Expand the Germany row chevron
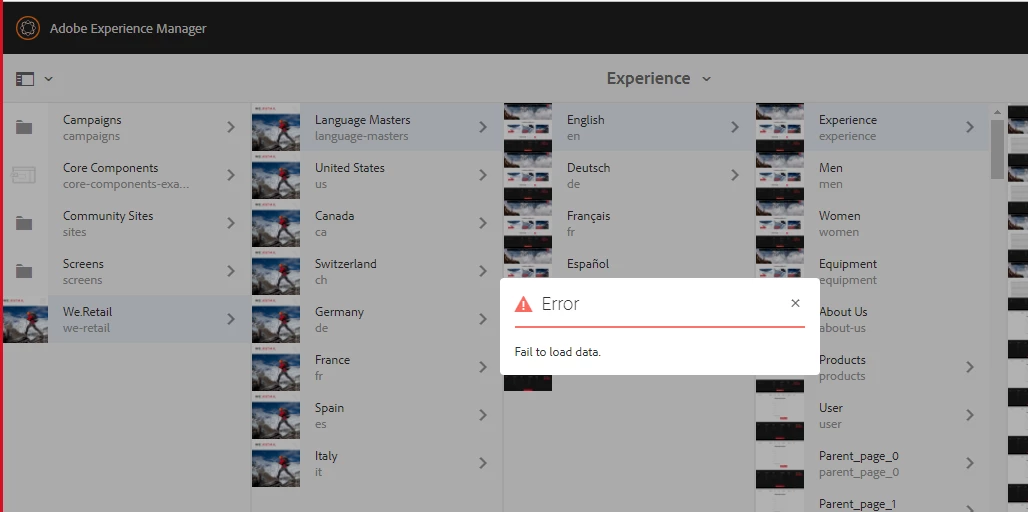This screenshot has width=1028, height=512. pyautogui.click(x=483, y=319)
